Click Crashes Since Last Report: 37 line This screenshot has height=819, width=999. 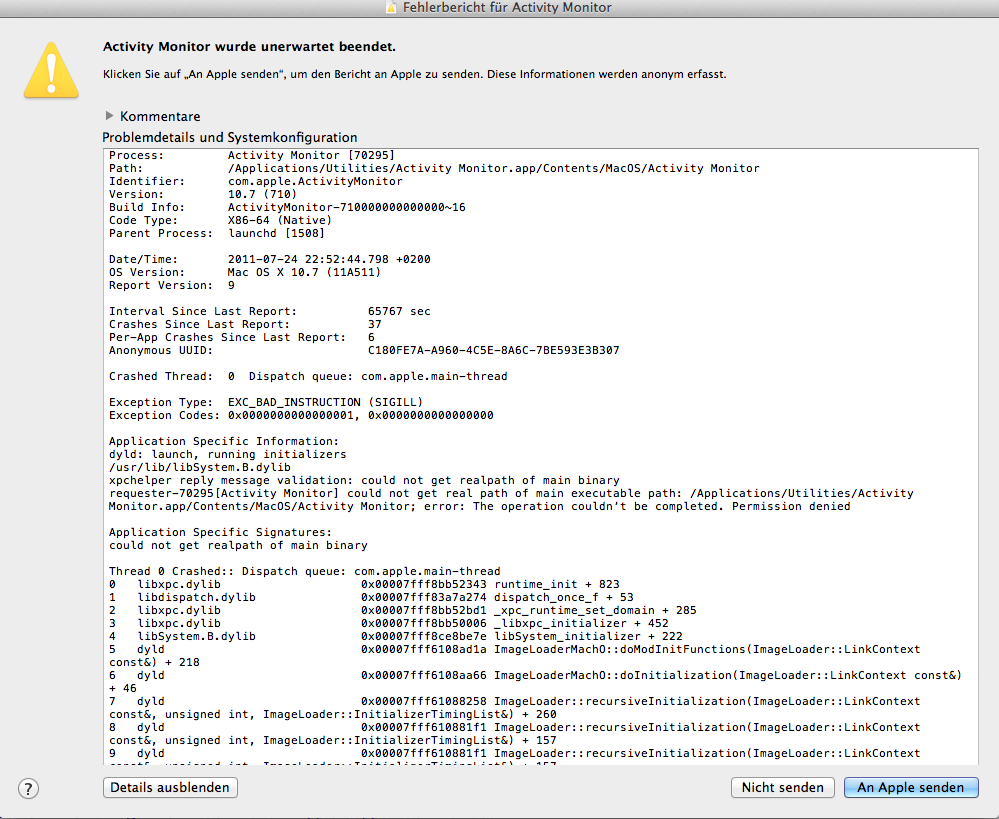click(245, 324)
